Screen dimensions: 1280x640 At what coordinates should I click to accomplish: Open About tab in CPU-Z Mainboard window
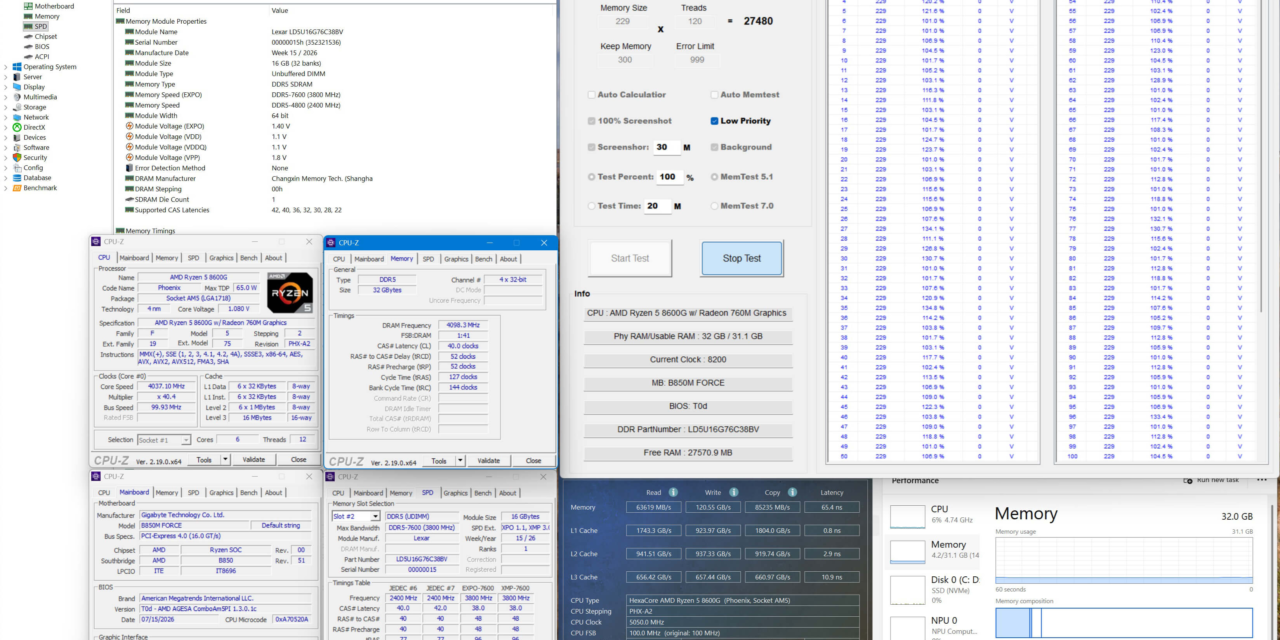tap(273, 492)
